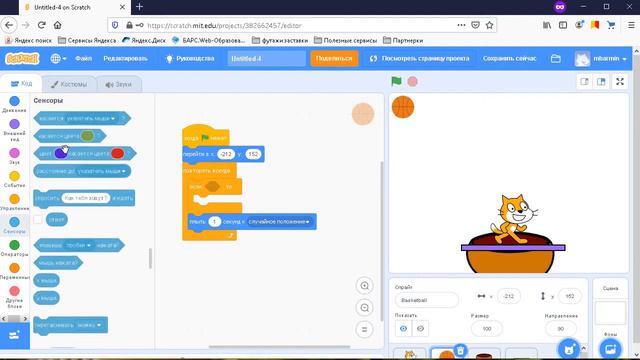The height and width of the screenshot is (360, 640).
Task: Reset workspace zoom to default
Action: [x=364, y=329]
